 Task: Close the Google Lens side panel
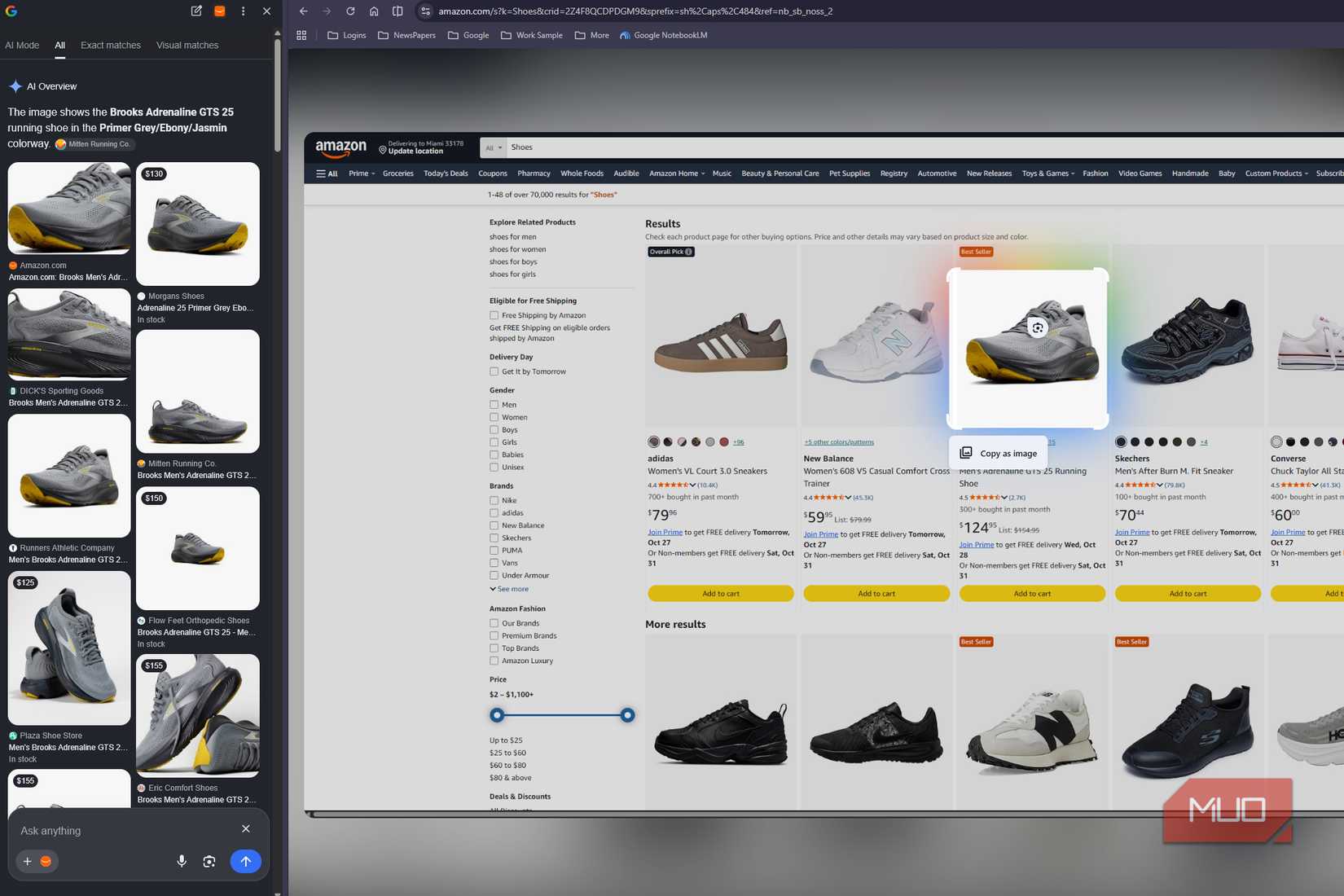(266, 11)
